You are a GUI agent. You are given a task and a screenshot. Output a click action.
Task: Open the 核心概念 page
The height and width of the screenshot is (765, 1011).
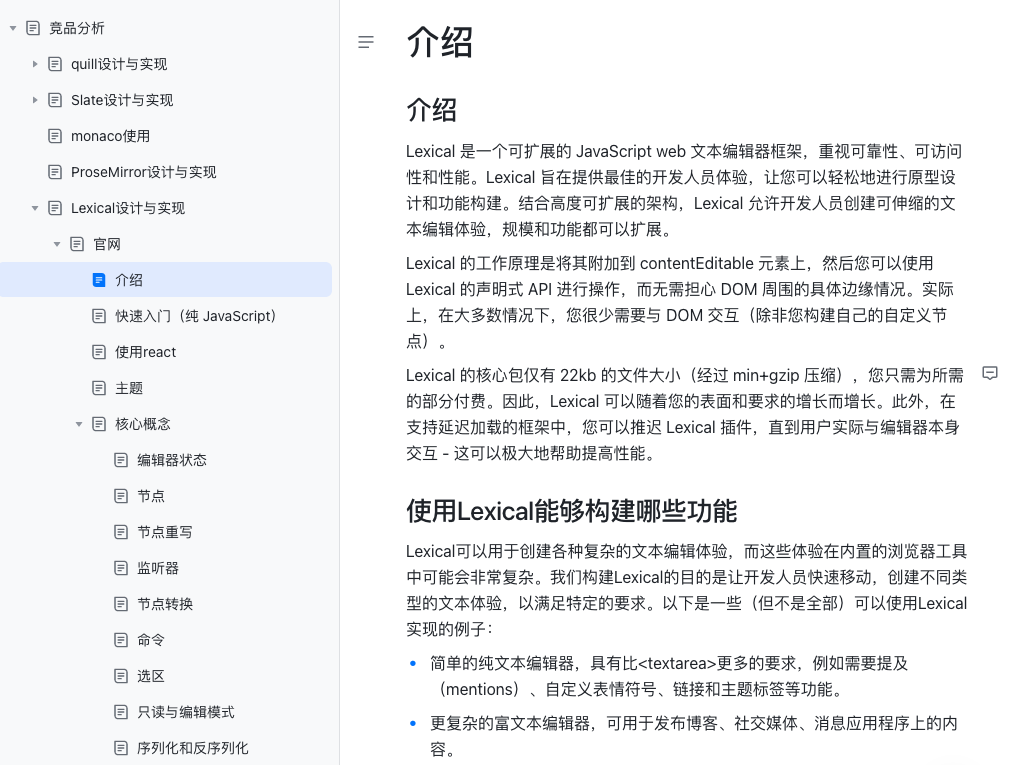coord(142,424)
